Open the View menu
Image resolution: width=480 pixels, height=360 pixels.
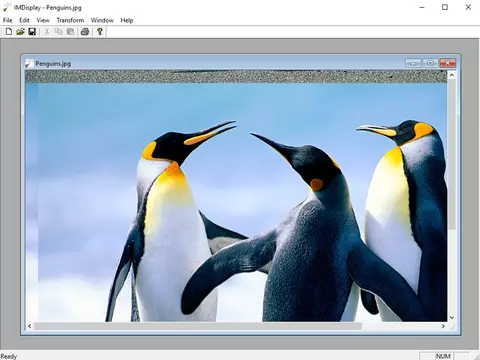pyautogui.click(x=43, y=20)
